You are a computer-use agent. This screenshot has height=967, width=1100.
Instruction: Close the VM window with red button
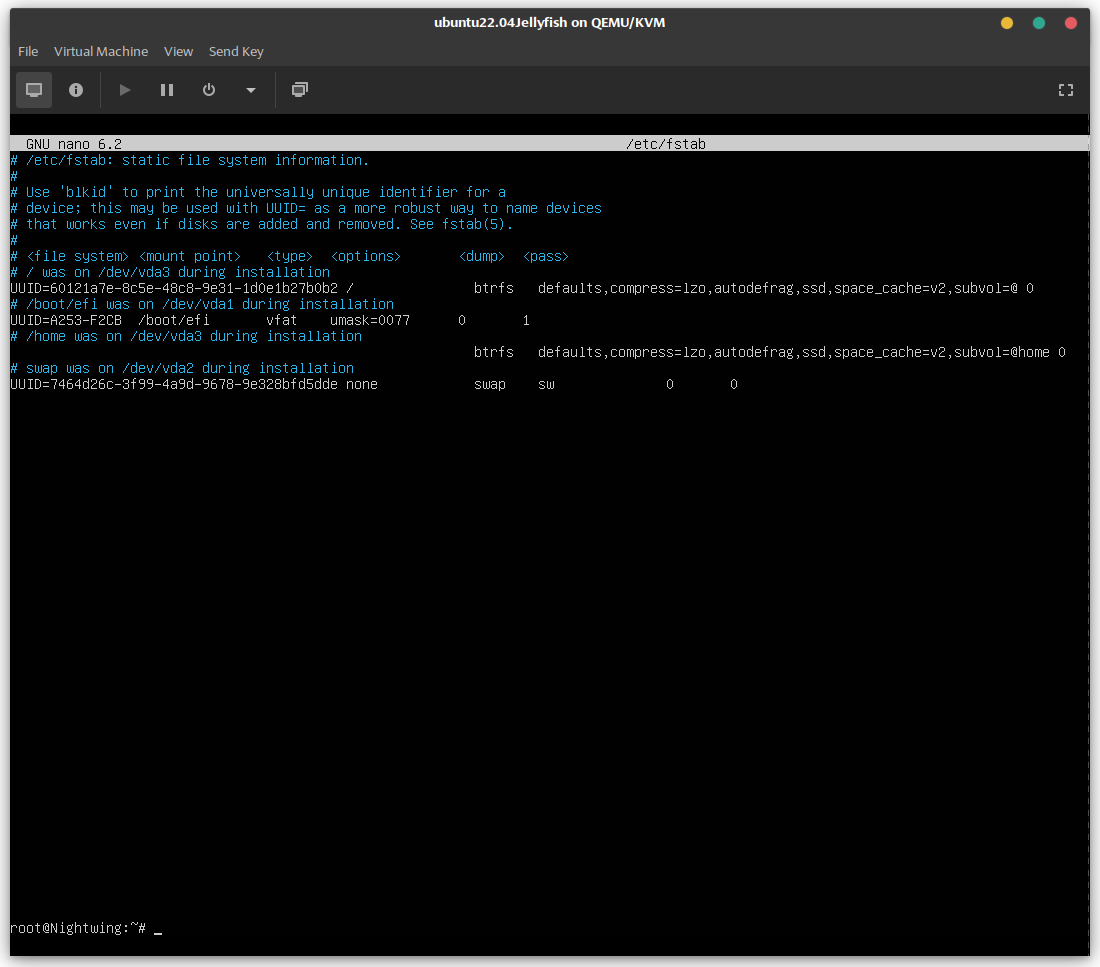(x=1071, y=22)
